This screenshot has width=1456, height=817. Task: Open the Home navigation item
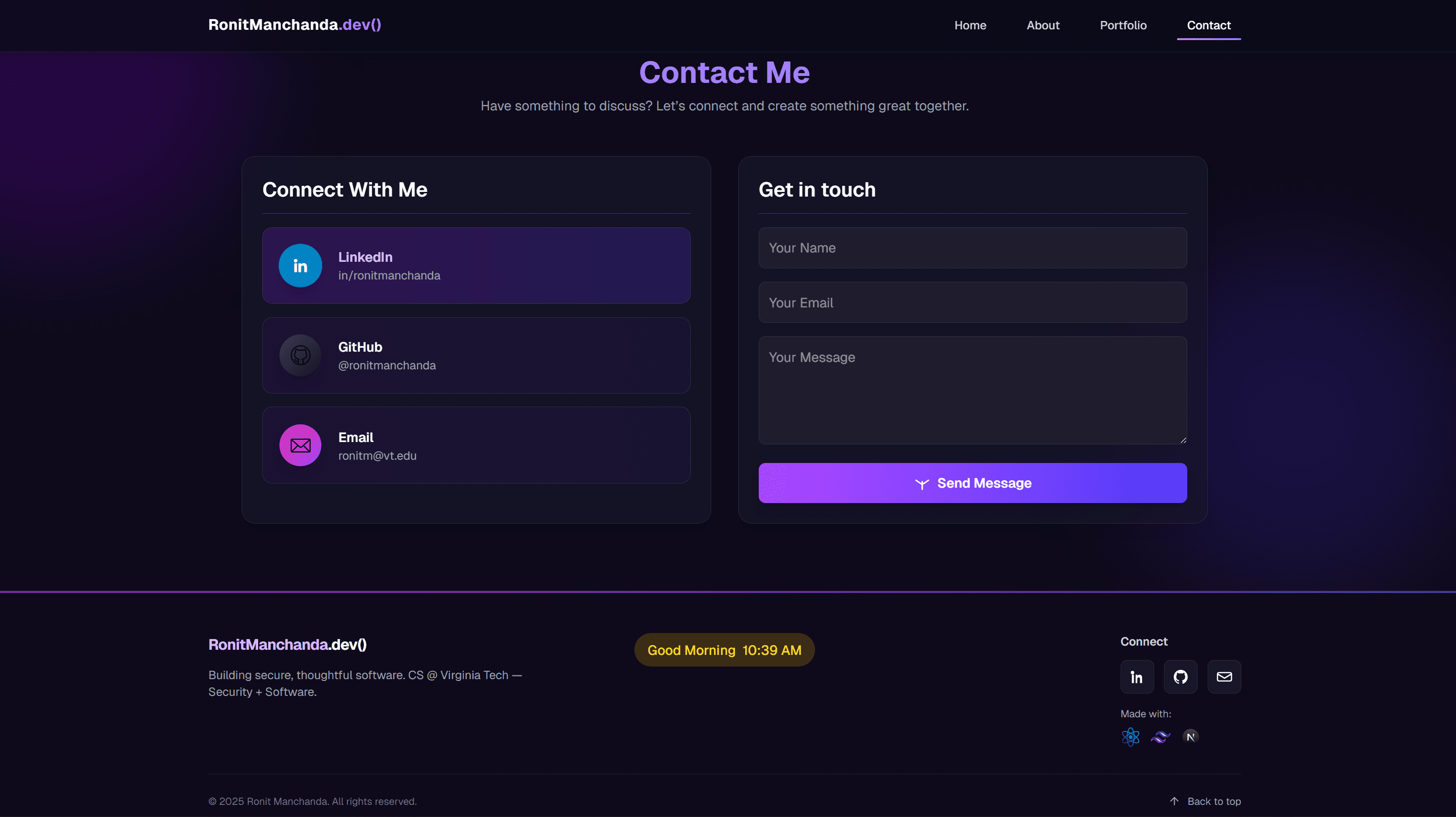coord(971,25)
